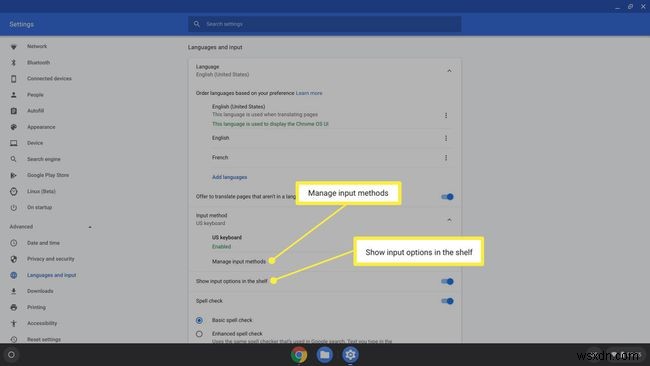Screen dimensions: 650x366
Task: Select the Linux (Beta) icon
Action: pyautogui.click(x=13, y=191)
